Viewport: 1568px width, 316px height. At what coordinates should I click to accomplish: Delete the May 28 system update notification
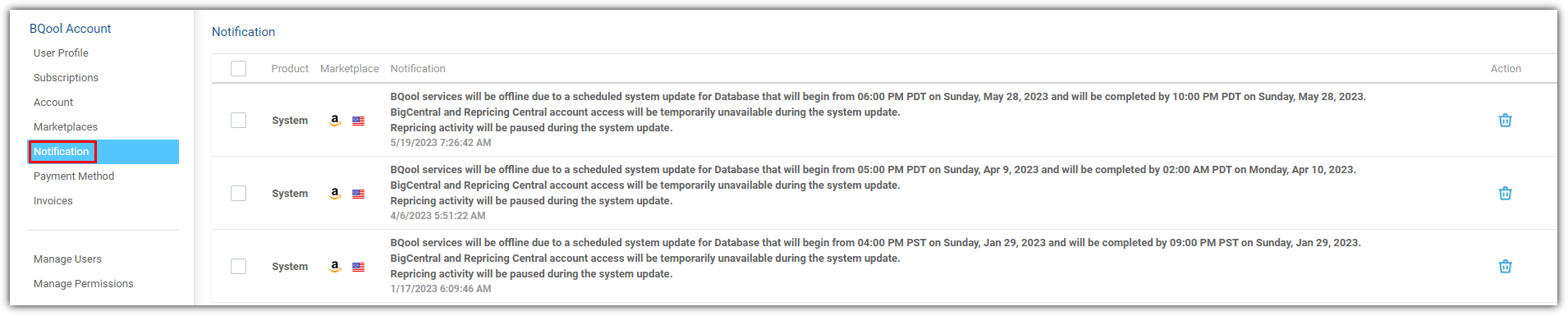point(1505,120)
